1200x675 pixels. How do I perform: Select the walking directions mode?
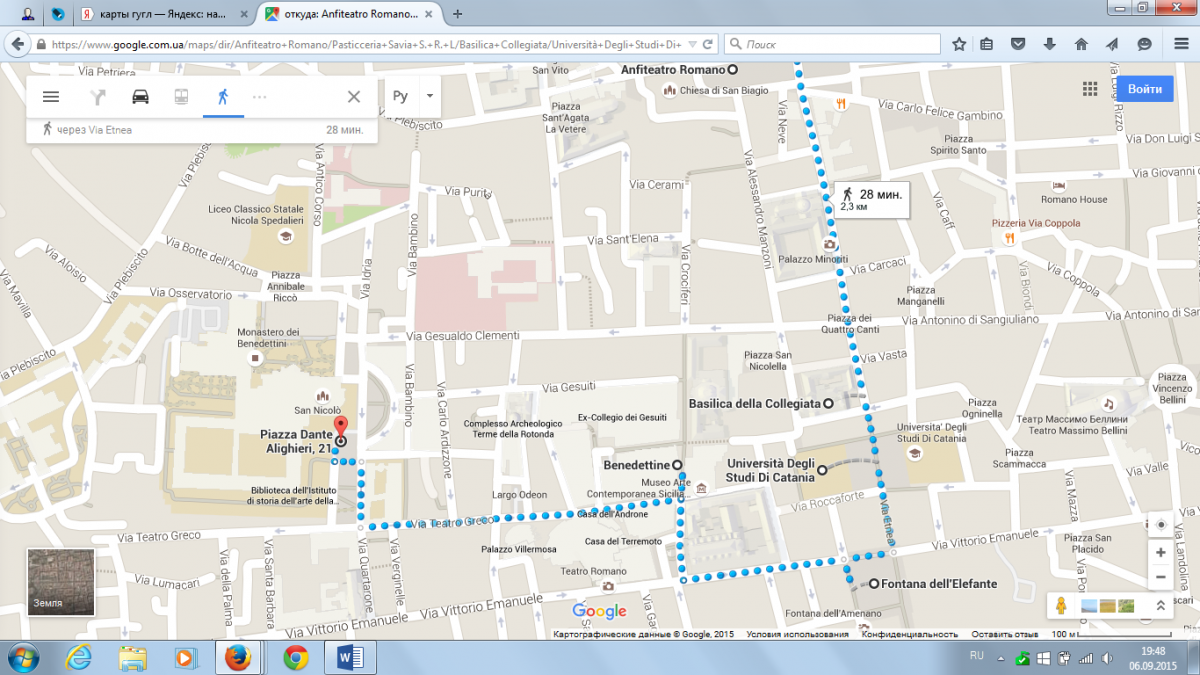tap(223, 97)
